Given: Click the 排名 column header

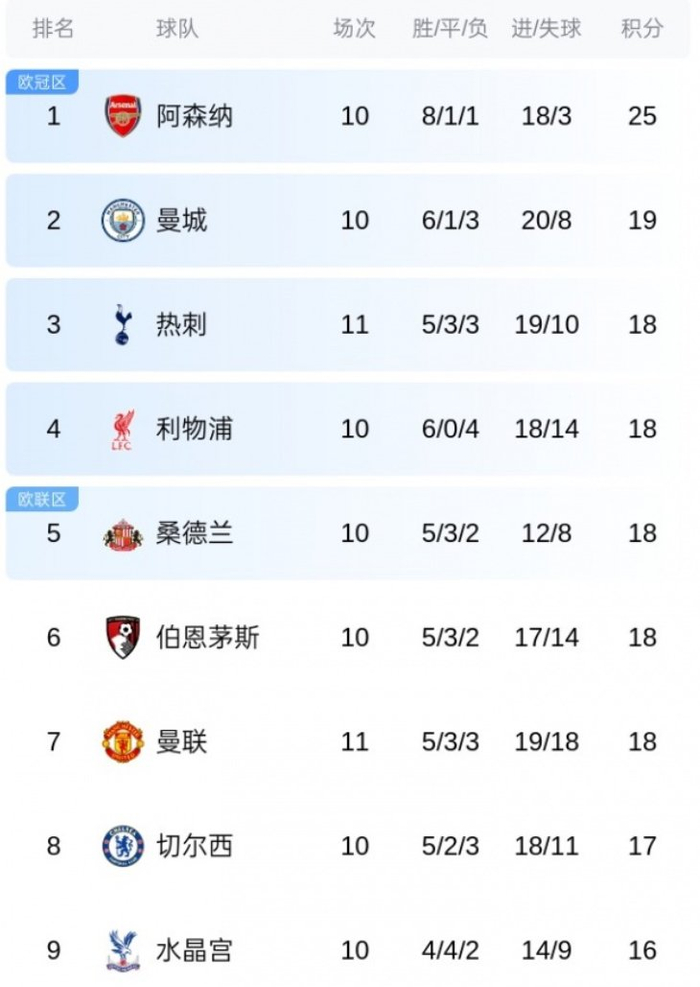Looking at the screenshot, I should (53, 29).
